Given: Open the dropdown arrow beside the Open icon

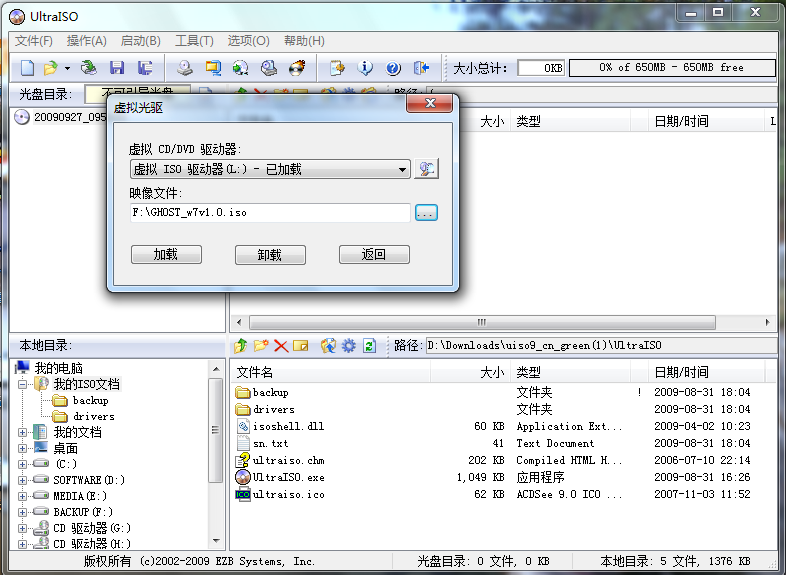Looking at the screenshot, I should click(67, 68).
